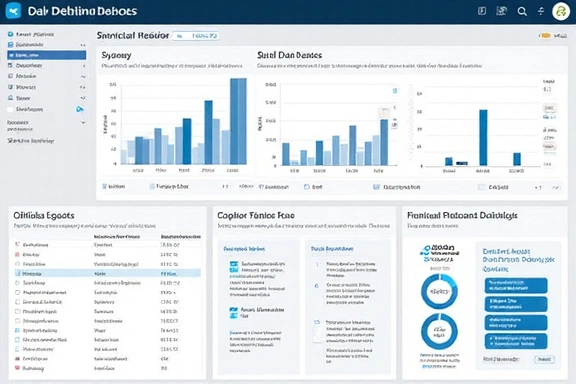Click the pink icon on the table's last row
Viewport: 576px width, 384px height.
(17, 368)
